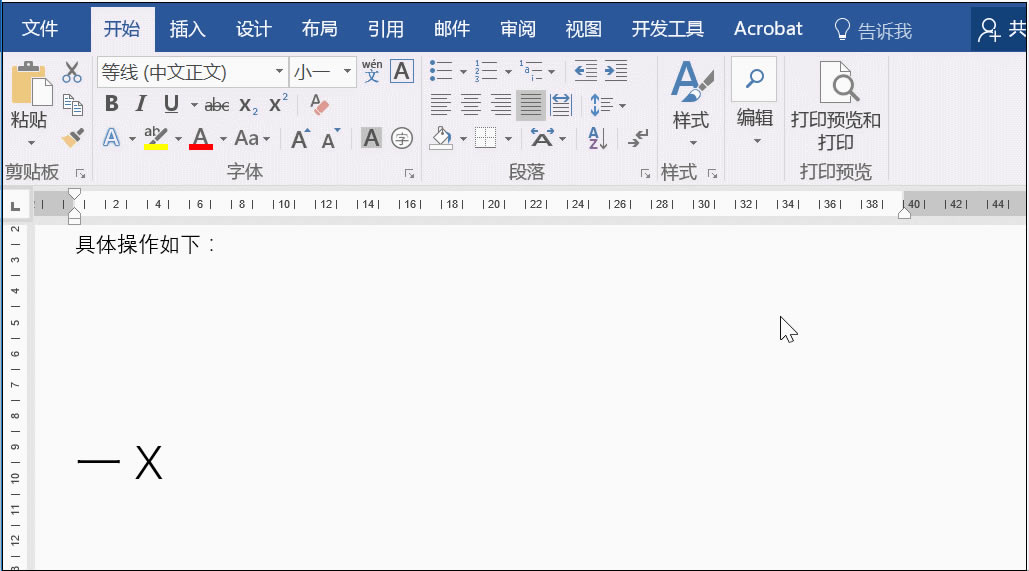Toggle Character Shading button
Viewport: 1029px width, 571px height.
pos(371,138)
